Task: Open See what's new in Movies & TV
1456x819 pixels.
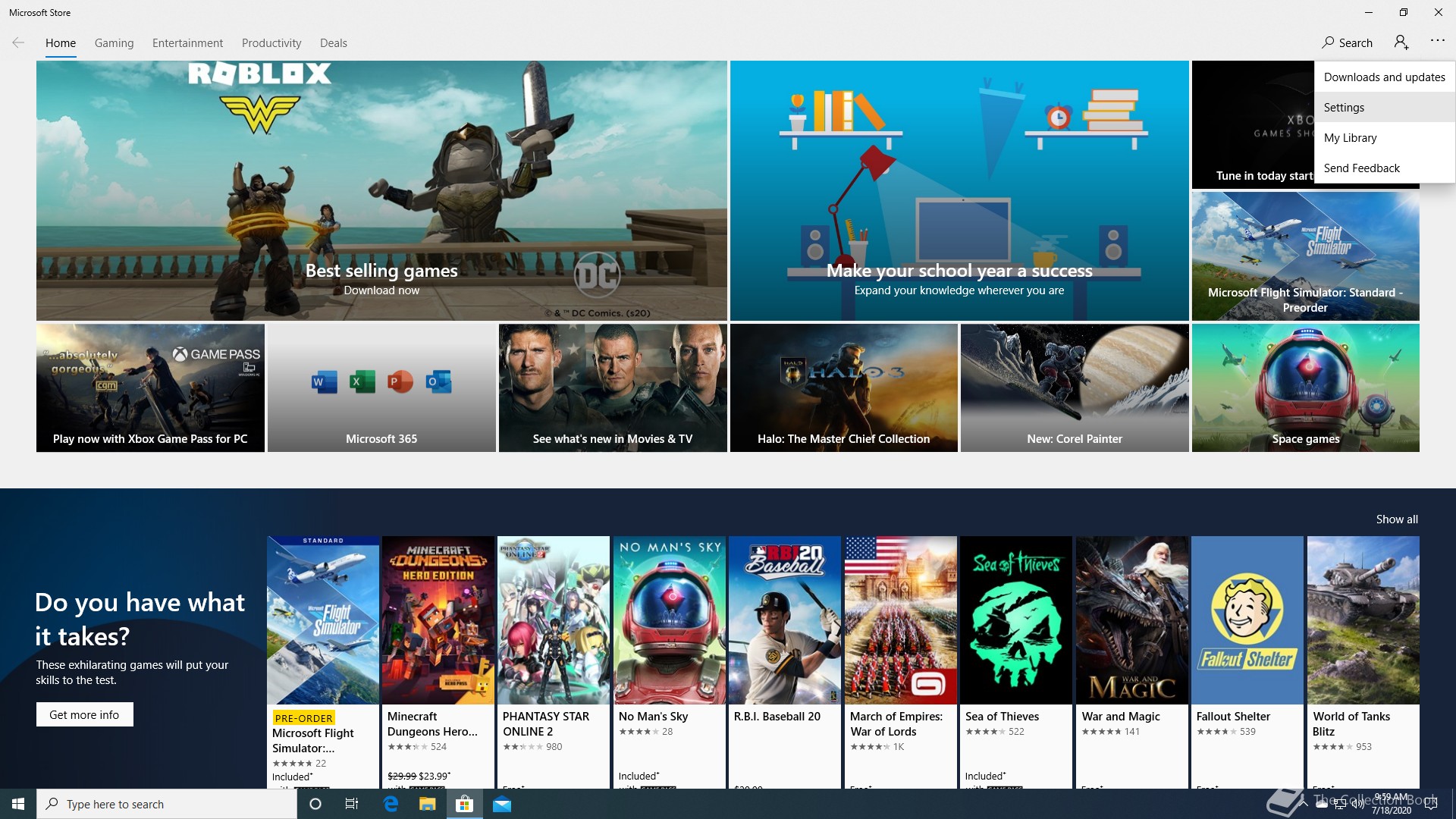Action: point(613,388)
